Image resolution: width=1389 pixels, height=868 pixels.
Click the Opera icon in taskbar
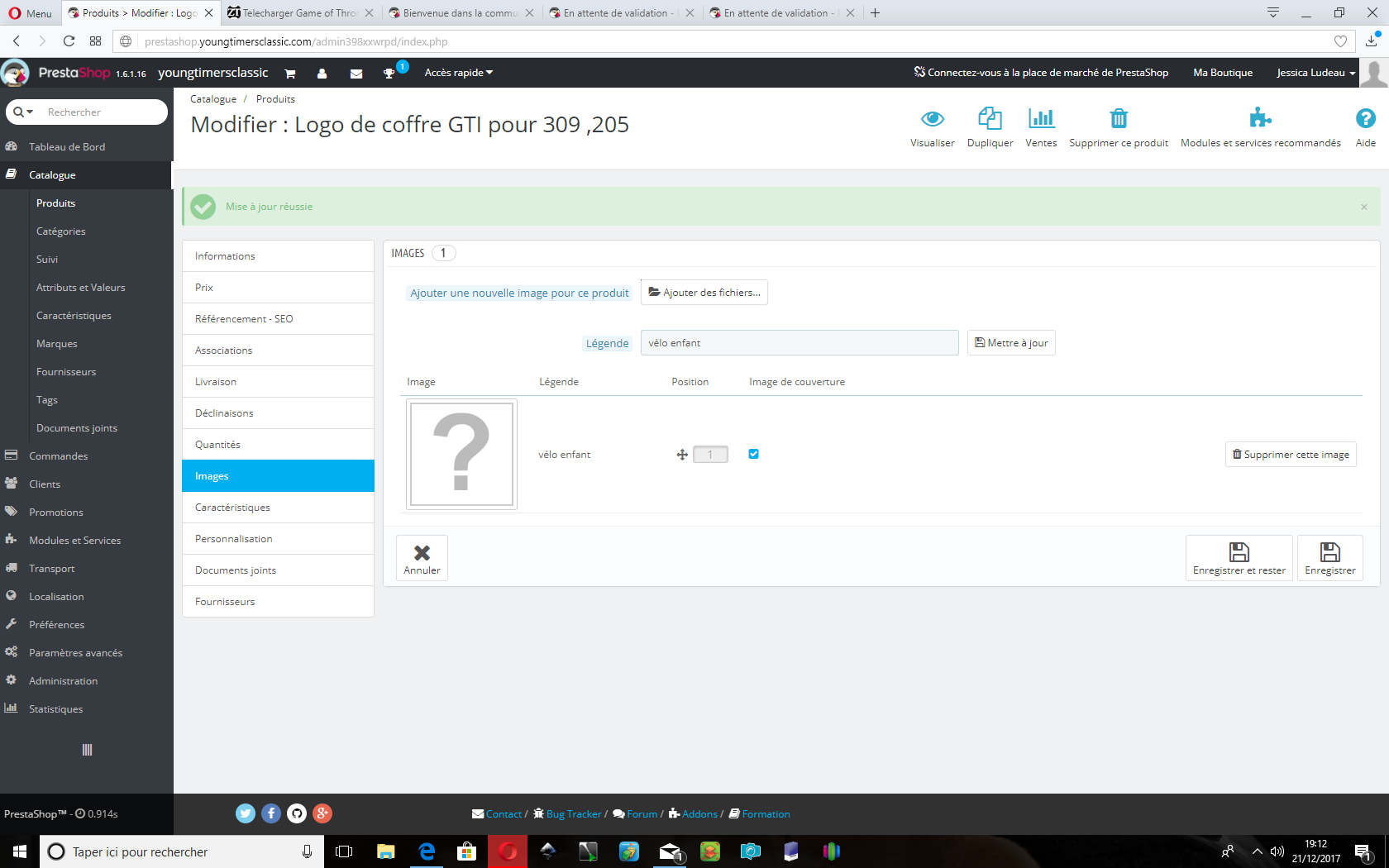coord(508,851)
